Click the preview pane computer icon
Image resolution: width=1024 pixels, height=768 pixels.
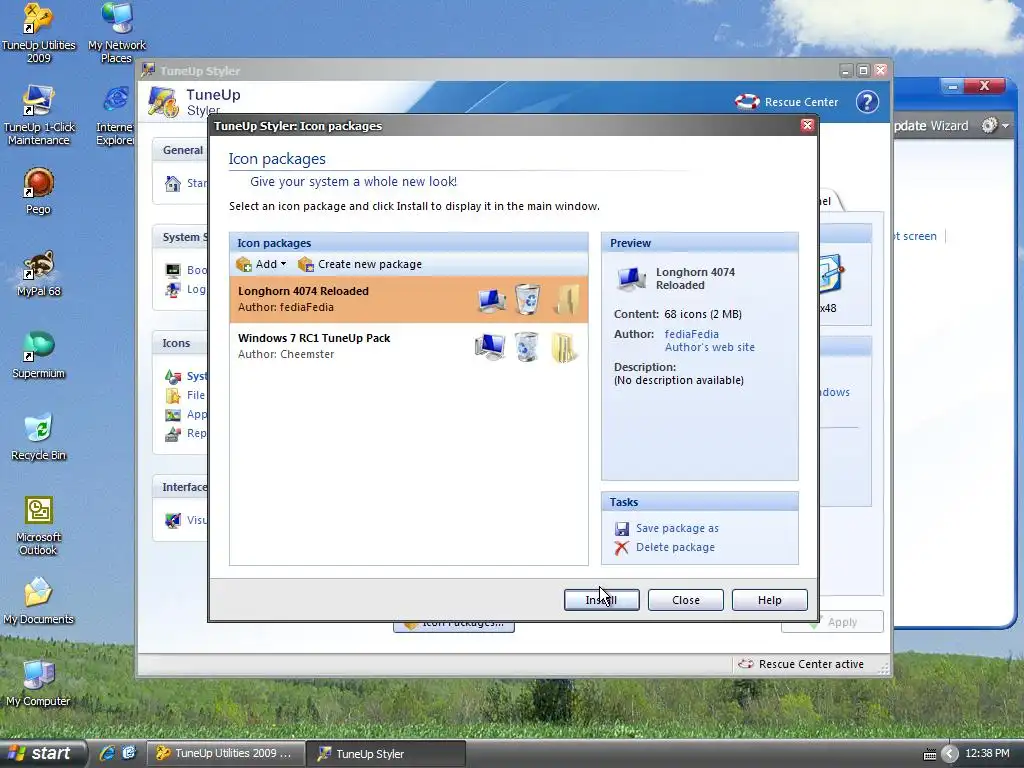tap(632, 278)
